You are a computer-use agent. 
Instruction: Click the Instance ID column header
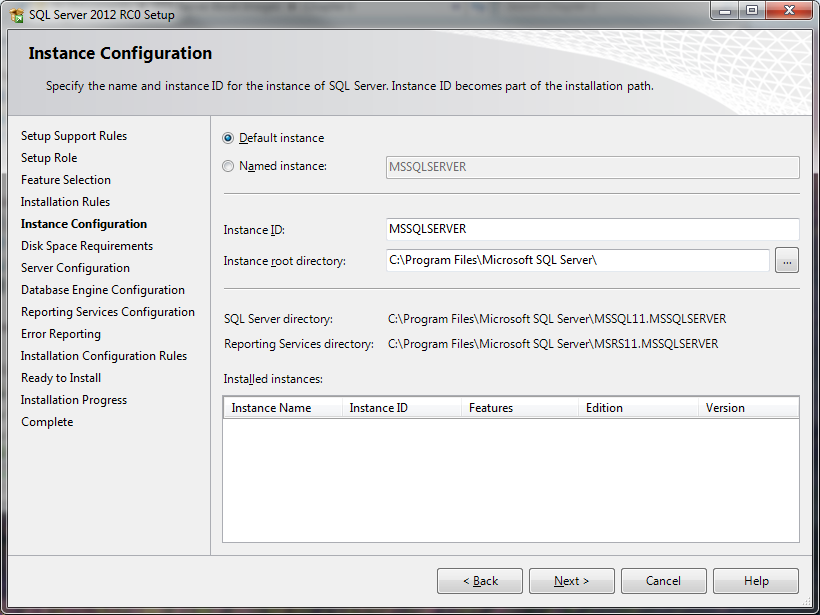402,408
